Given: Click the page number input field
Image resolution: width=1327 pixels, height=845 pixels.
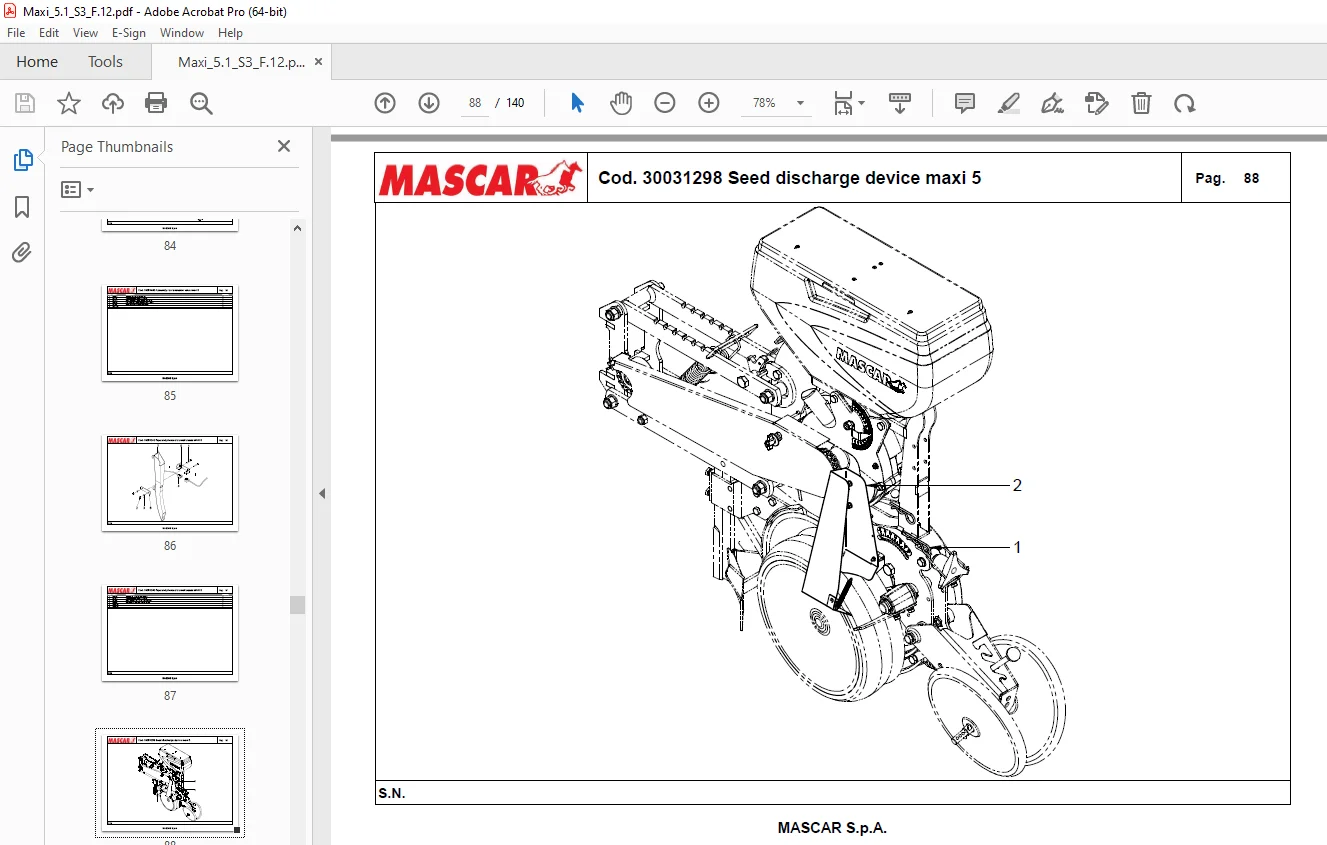Looking at the screenshot, I should tap(475, 103).
